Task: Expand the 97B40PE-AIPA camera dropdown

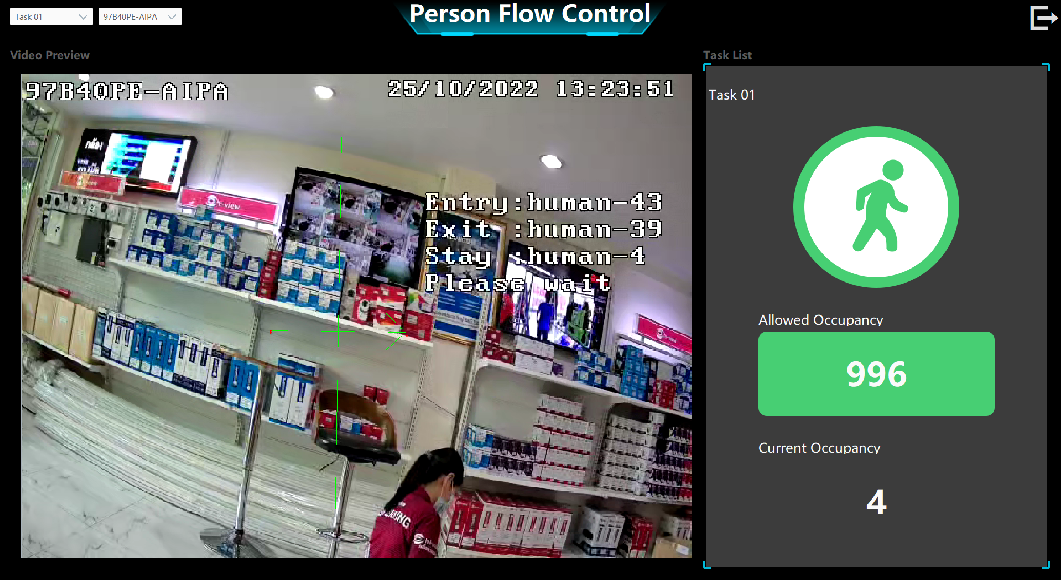Action: (x=141, y=17)
